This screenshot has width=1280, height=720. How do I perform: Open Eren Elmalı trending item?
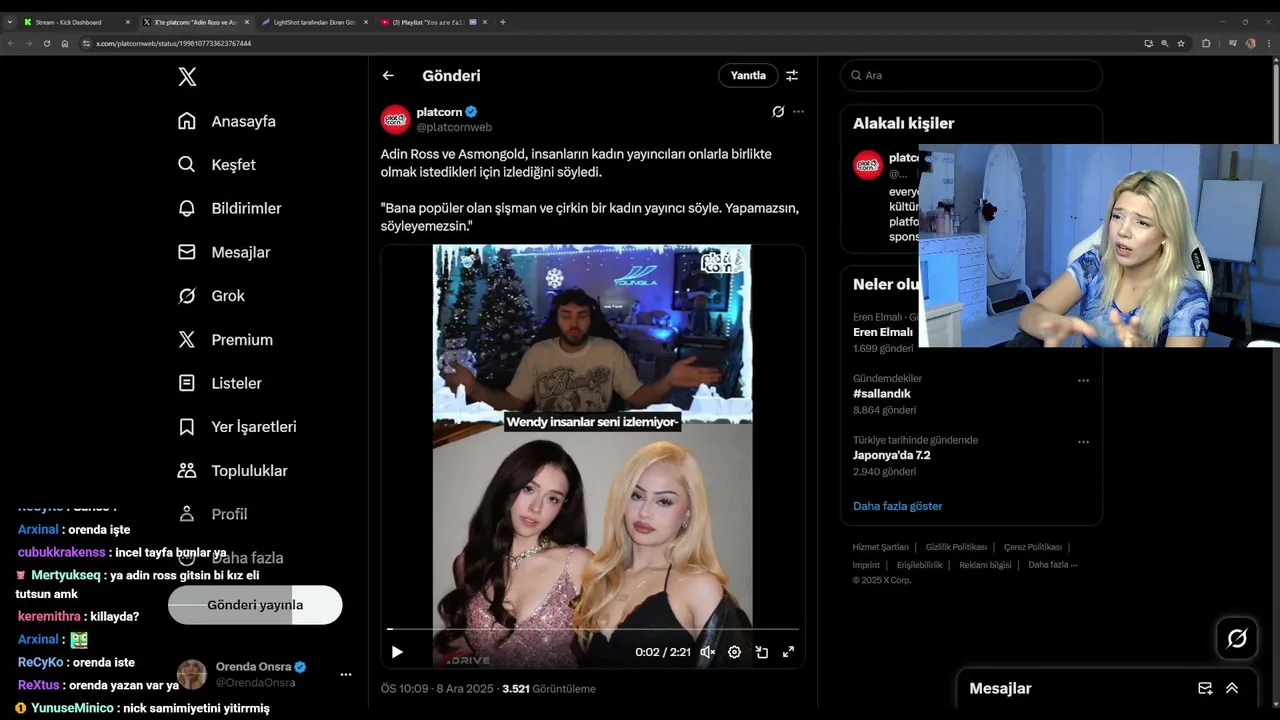pyautogui.click(x=883, y=332)
